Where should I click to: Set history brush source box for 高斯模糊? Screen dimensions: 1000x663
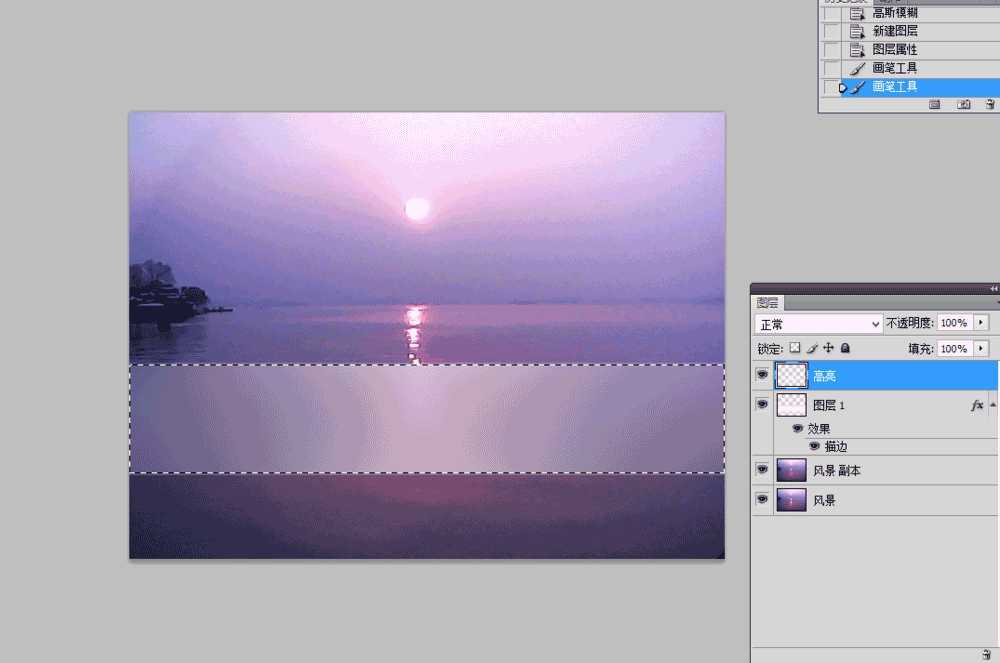point(832,13)
